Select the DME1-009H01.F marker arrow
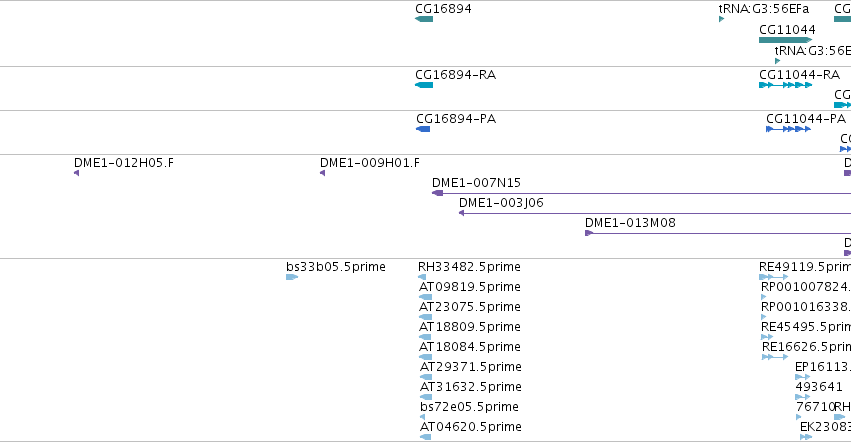 322,173
